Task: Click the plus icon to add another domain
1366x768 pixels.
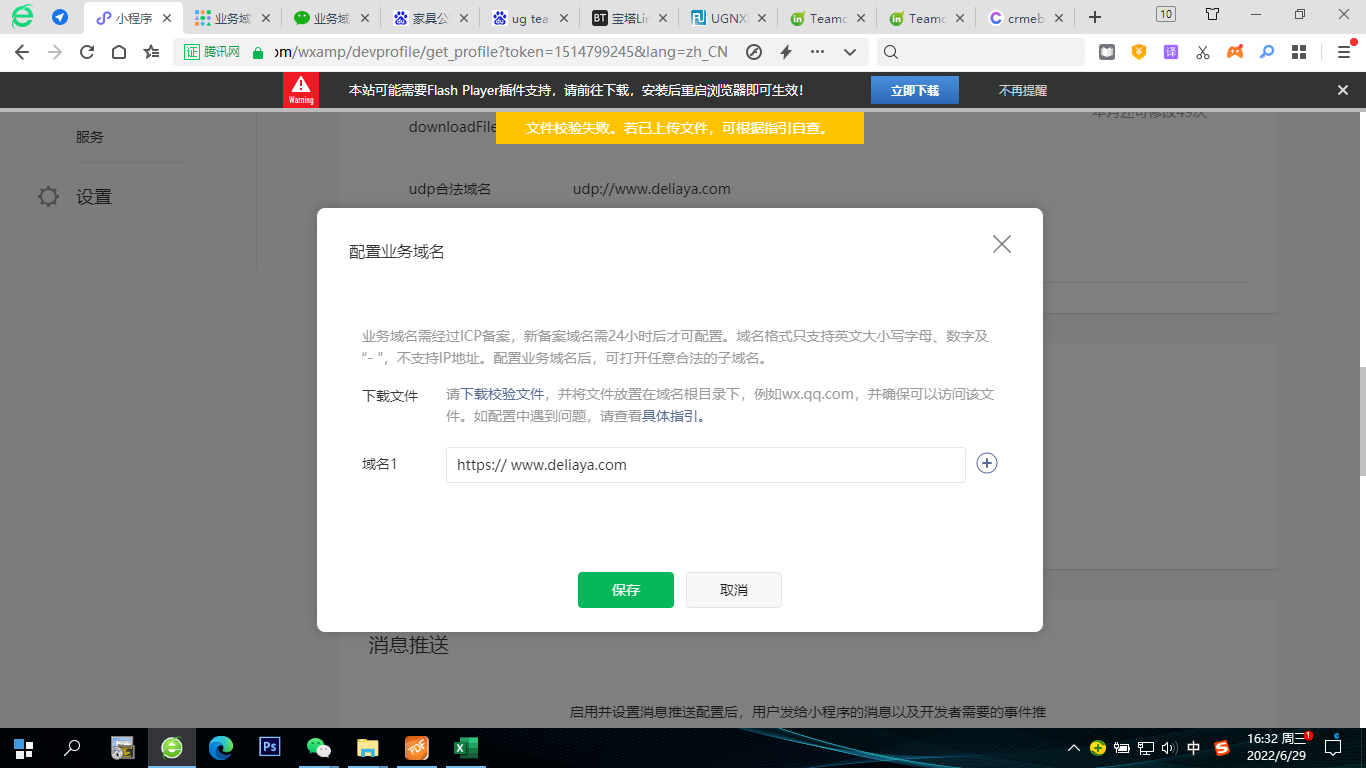Action: click(x=987, y=463)
